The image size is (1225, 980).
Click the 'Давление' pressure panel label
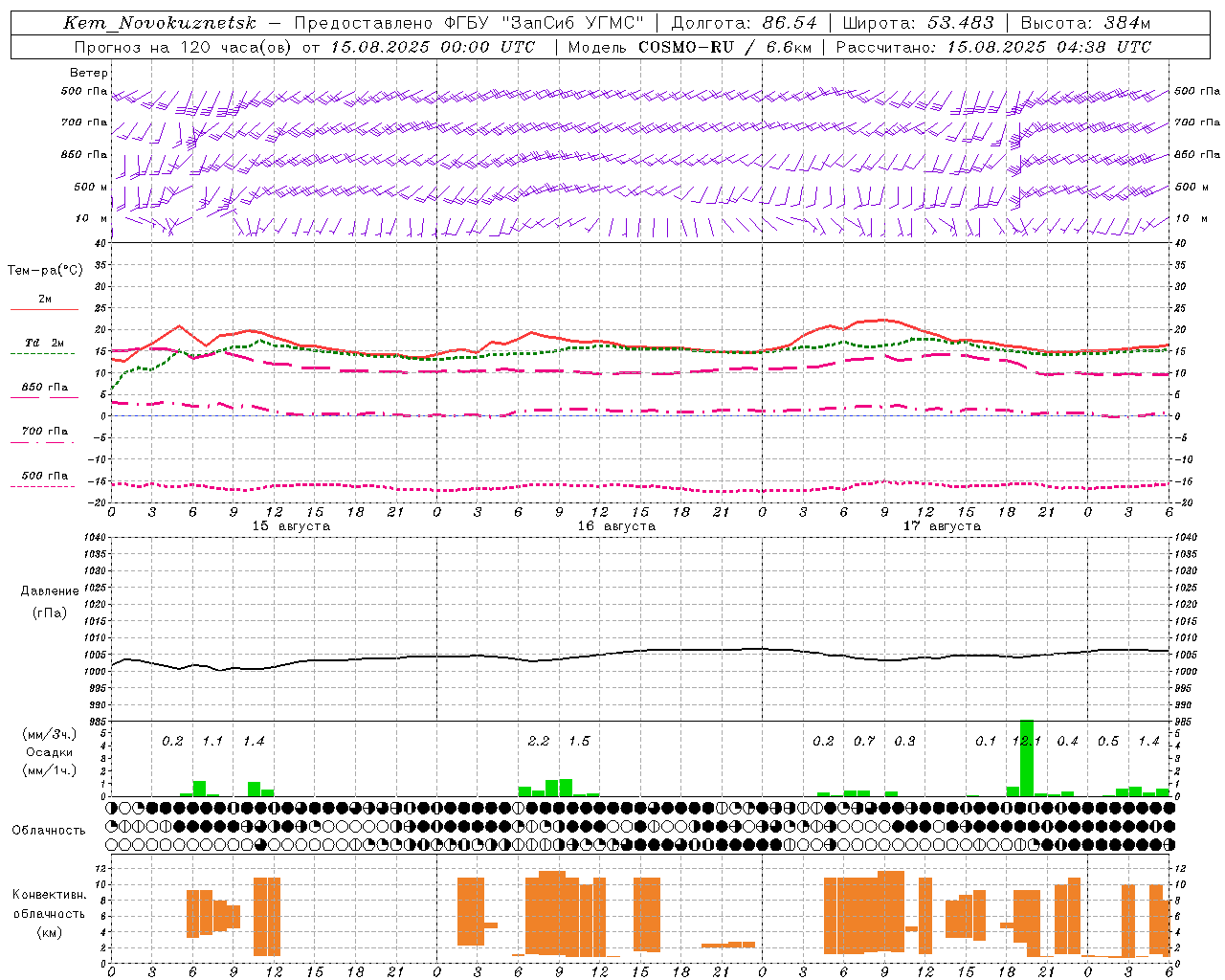pos(50,591)
